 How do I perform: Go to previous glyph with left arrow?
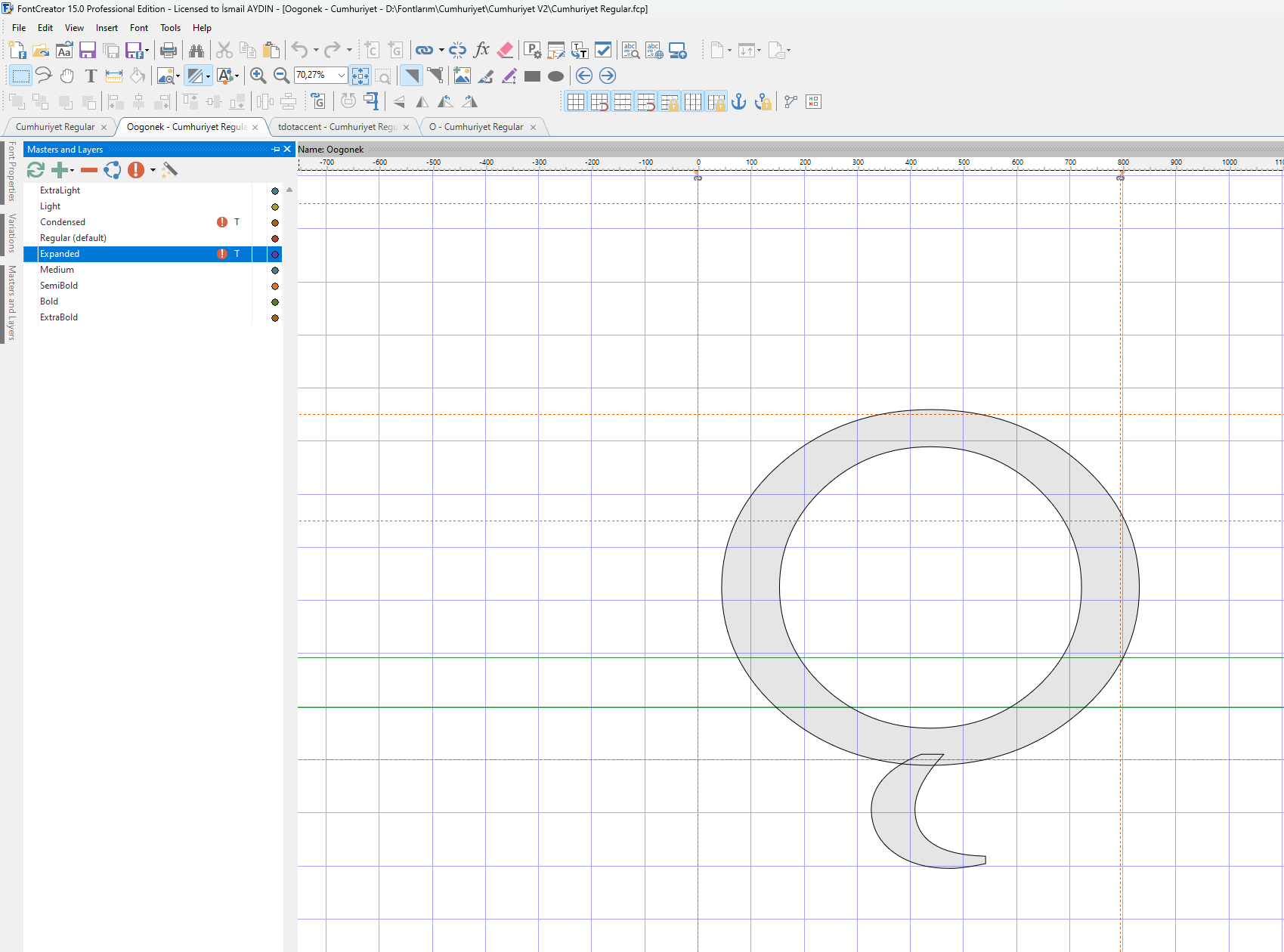tap(584, 76)
